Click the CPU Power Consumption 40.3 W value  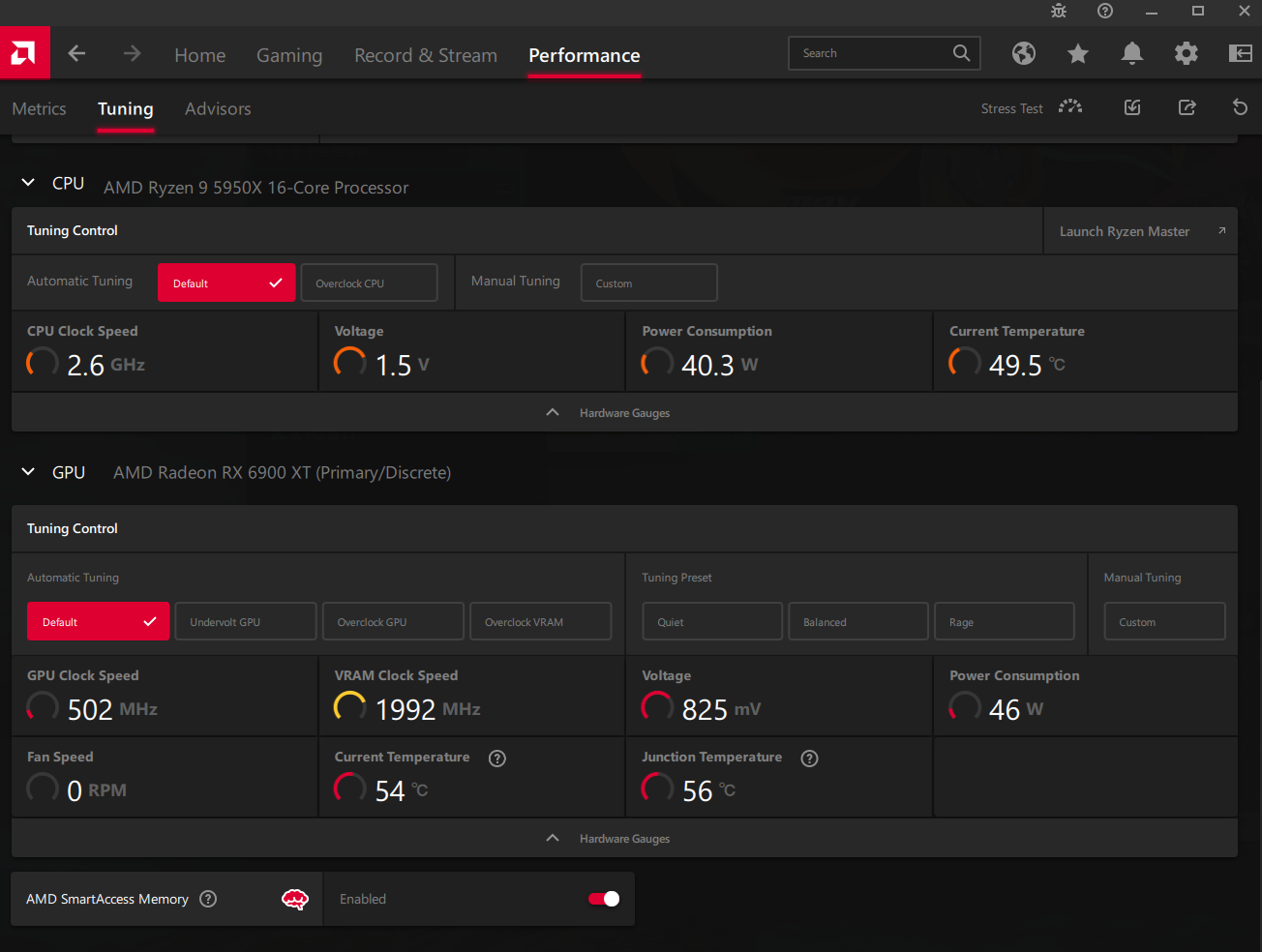720,365
